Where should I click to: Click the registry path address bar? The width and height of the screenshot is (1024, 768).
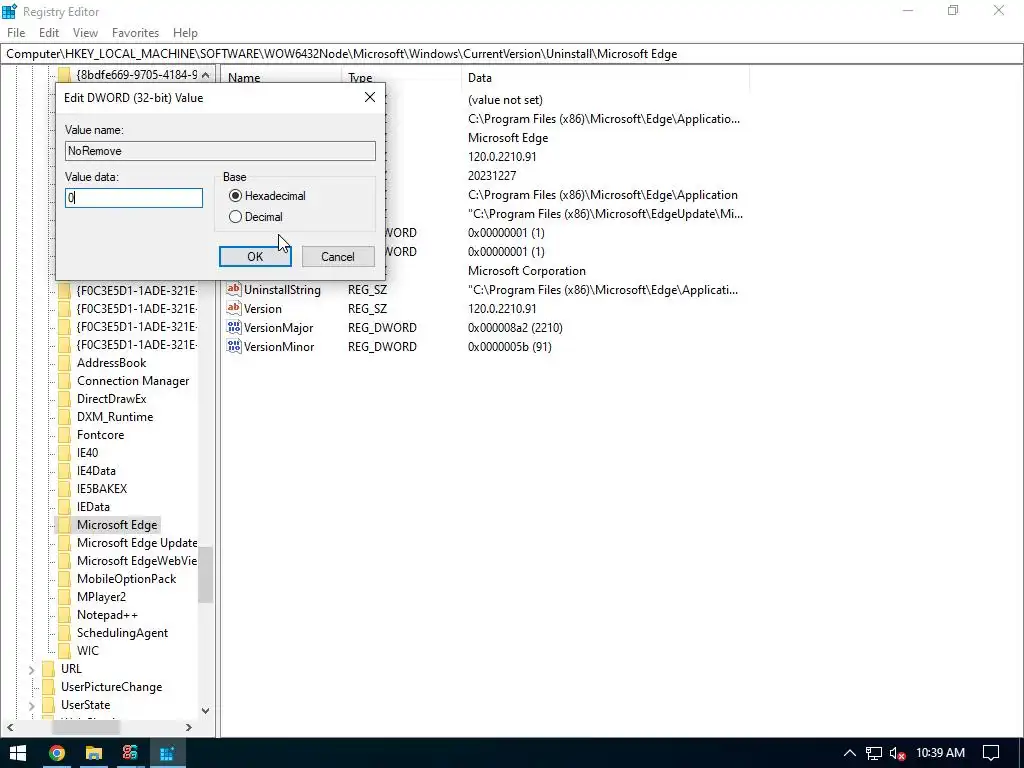tap(512, 54)
